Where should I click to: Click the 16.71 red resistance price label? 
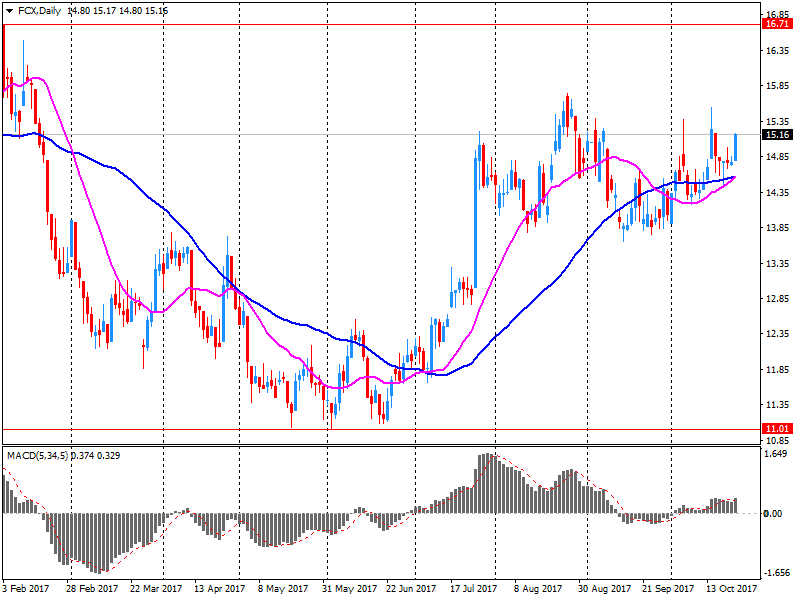(x=777, y=24)
